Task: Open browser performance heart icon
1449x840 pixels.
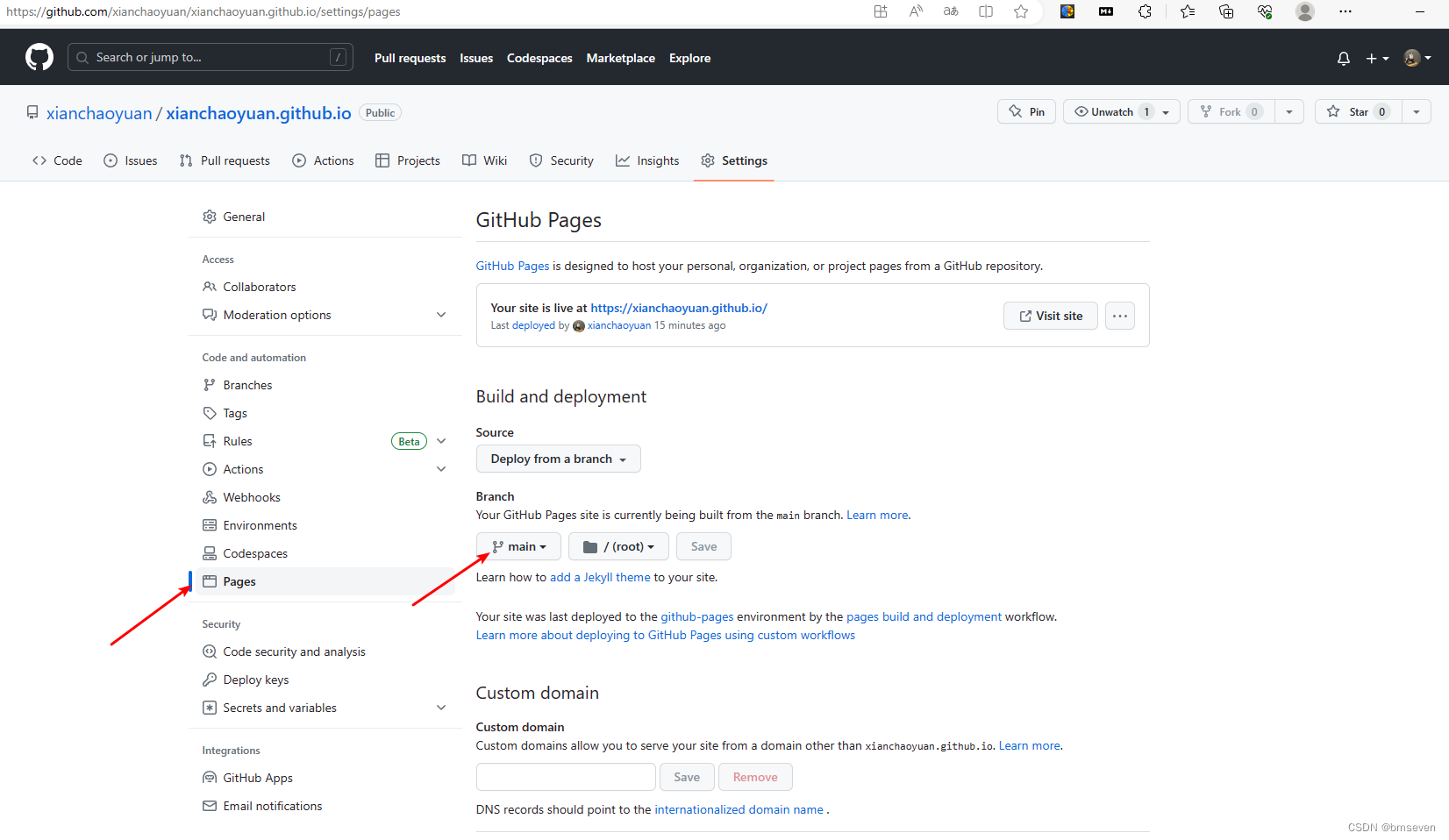Action: point(1265,11)
